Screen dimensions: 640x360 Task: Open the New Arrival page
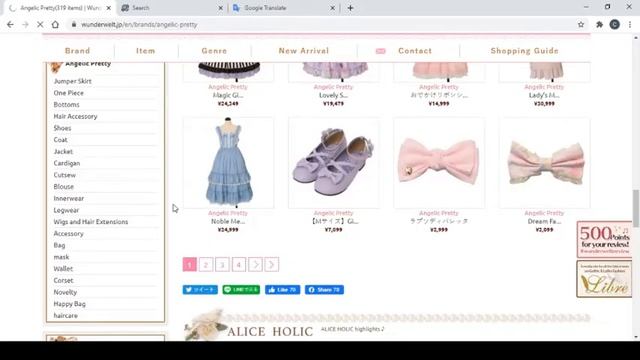tap(304, 51)
